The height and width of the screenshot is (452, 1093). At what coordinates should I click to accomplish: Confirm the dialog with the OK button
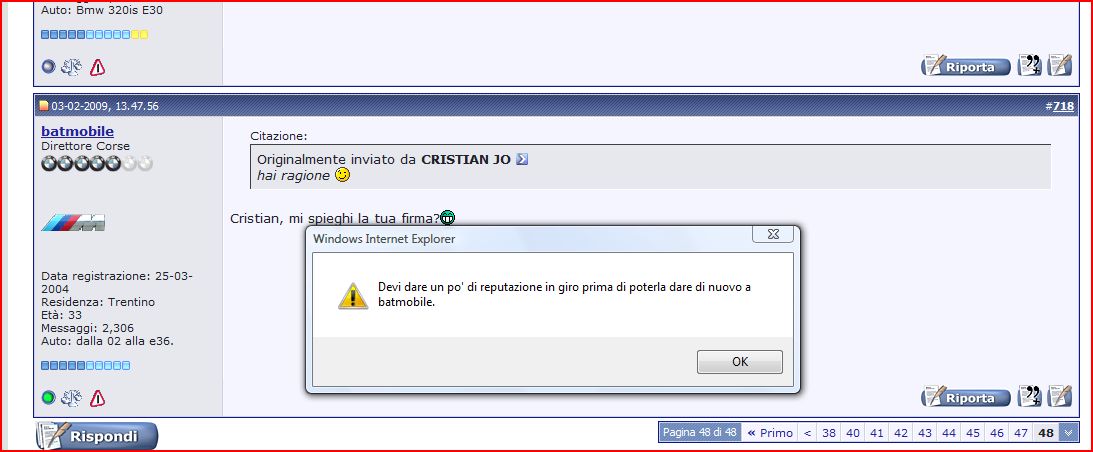pyautogui.click(x=740, y=361)
